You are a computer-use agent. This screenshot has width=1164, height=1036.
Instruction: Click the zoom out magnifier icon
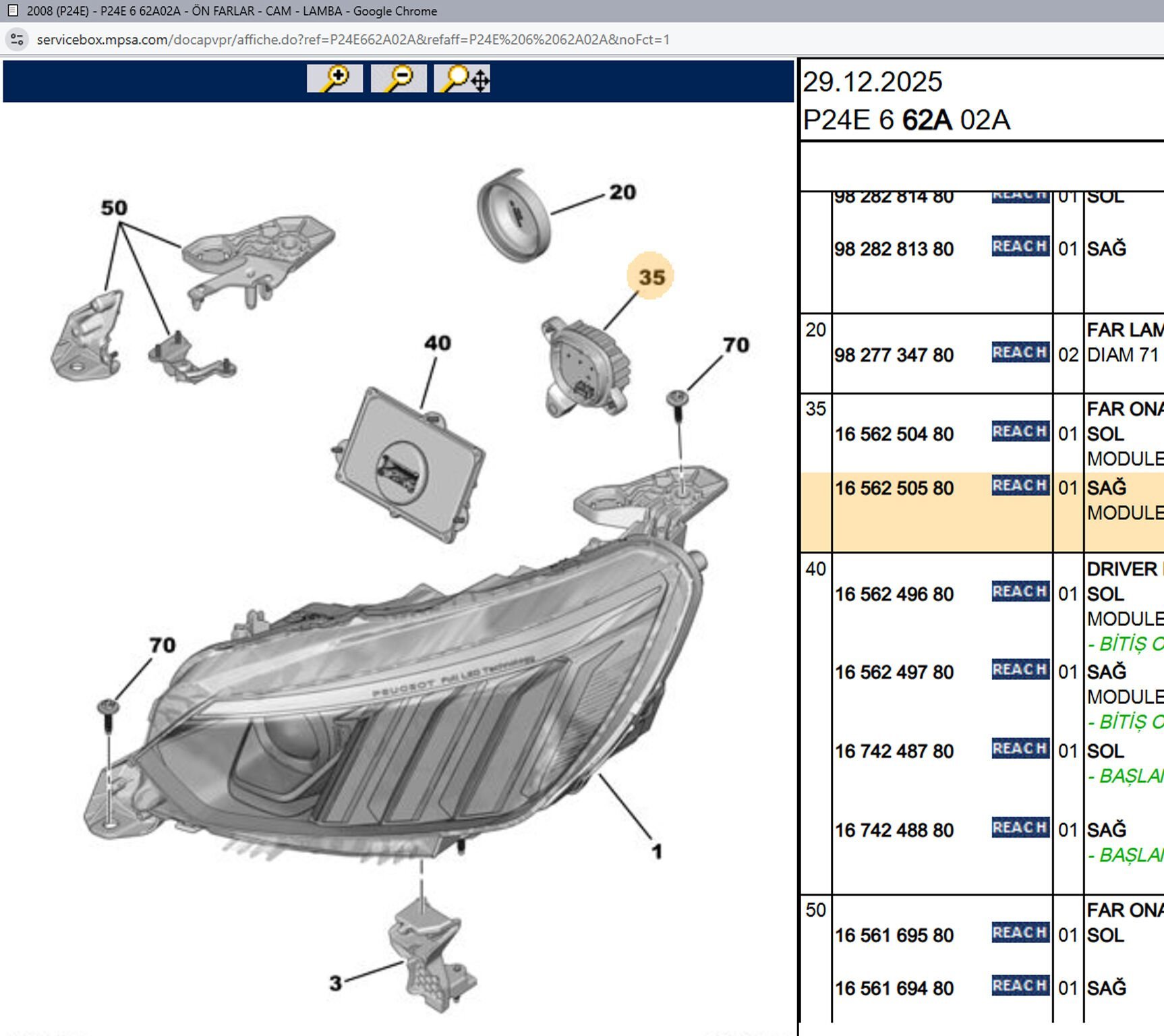398,78
